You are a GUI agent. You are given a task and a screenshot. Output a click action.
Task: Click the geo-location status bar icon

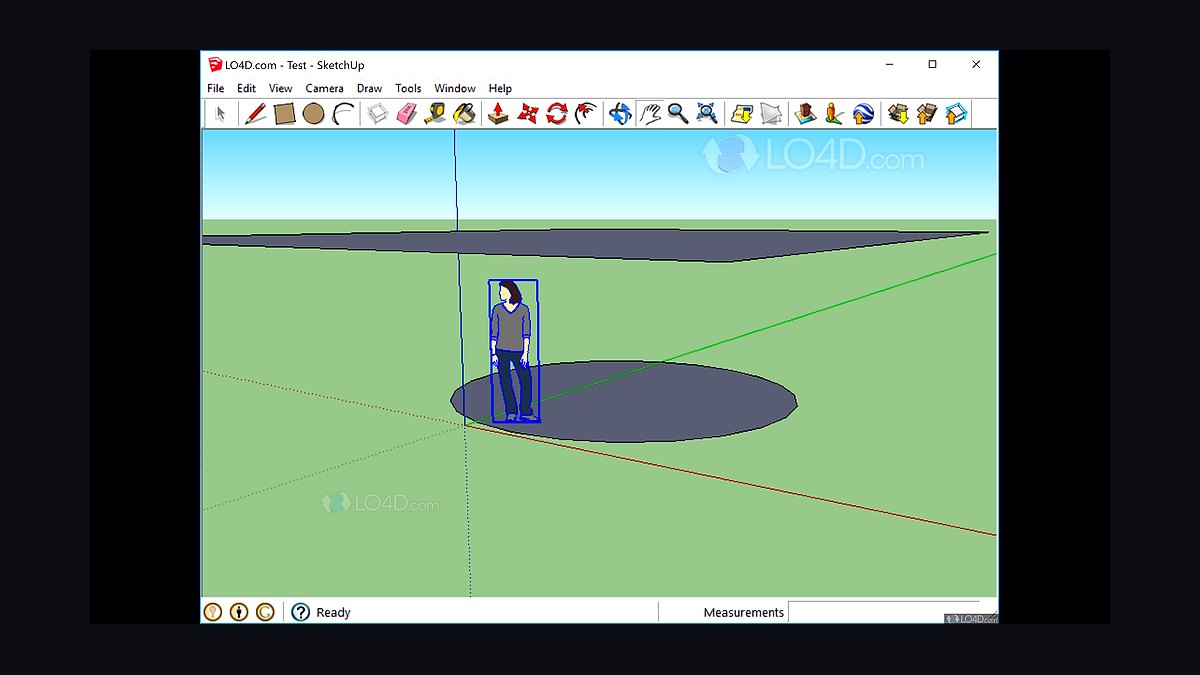point(213,612)
